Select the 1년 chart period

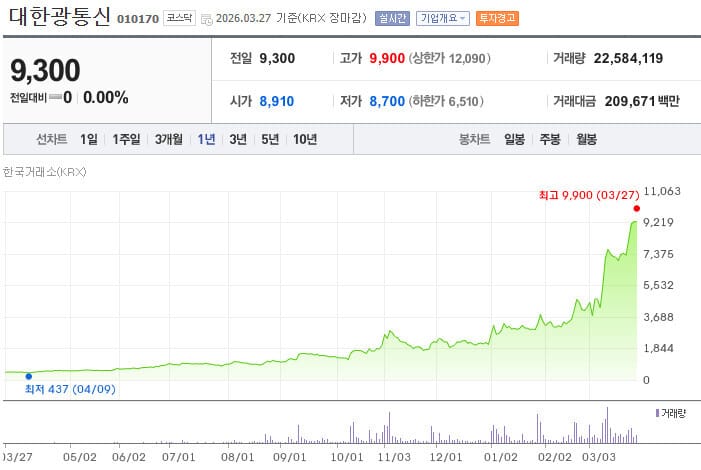click(207, 140)
